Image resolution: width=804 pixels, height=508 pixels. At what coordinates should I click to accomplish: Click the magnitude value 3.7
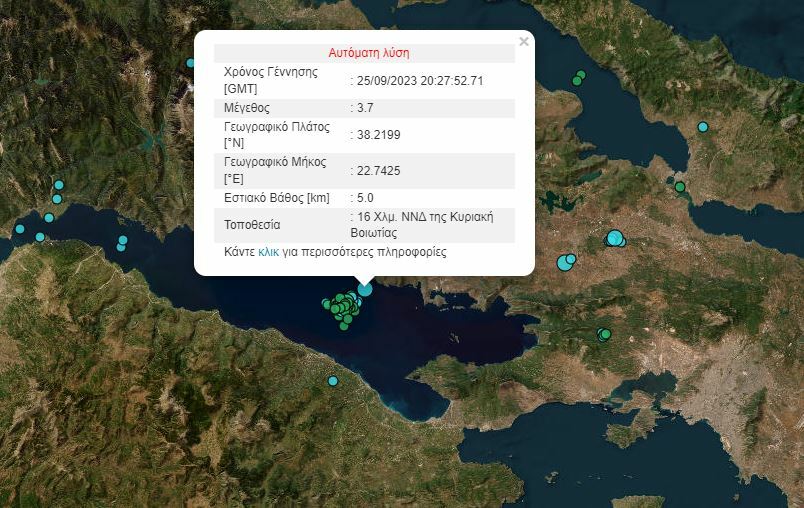coord(365,107)
